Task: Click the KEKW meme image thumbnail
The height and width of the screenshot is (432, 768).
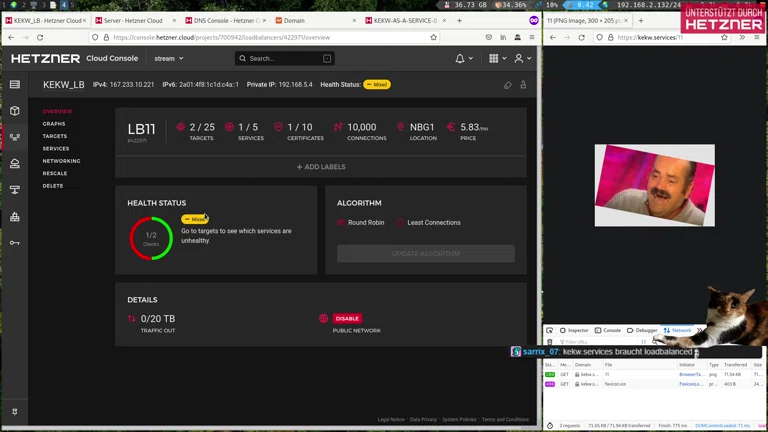Action: click(x=654, y=185)
